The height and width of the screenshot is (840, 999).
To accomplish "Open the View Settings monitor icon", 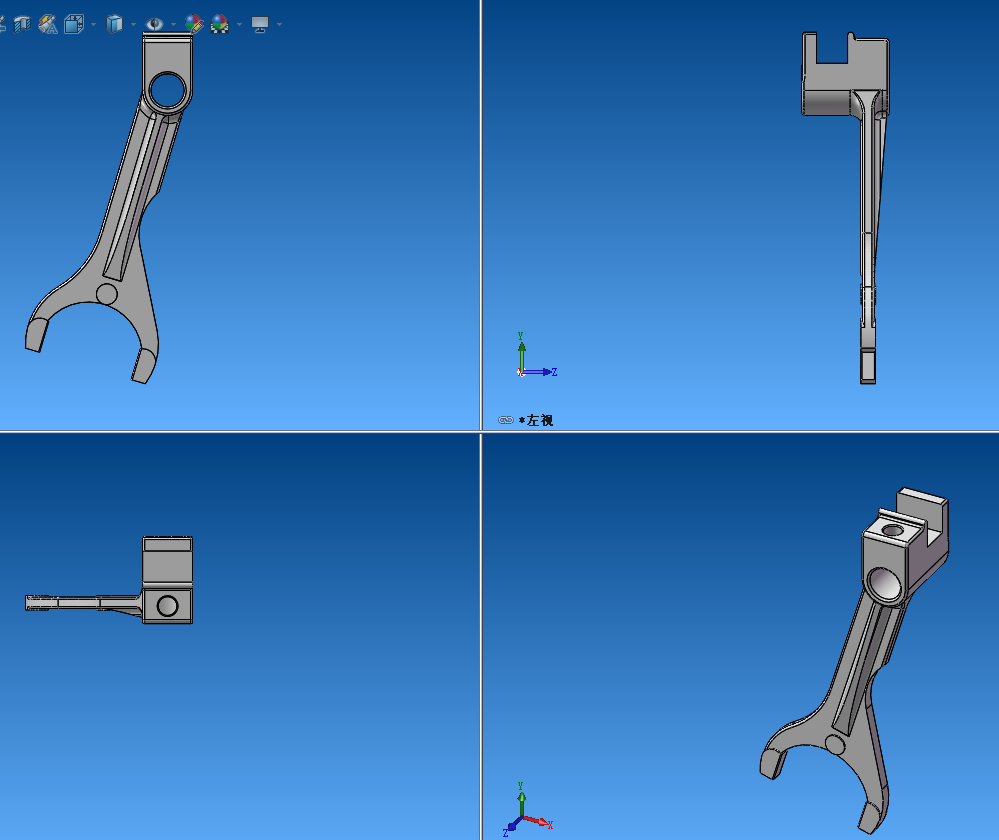I will 258,23.
